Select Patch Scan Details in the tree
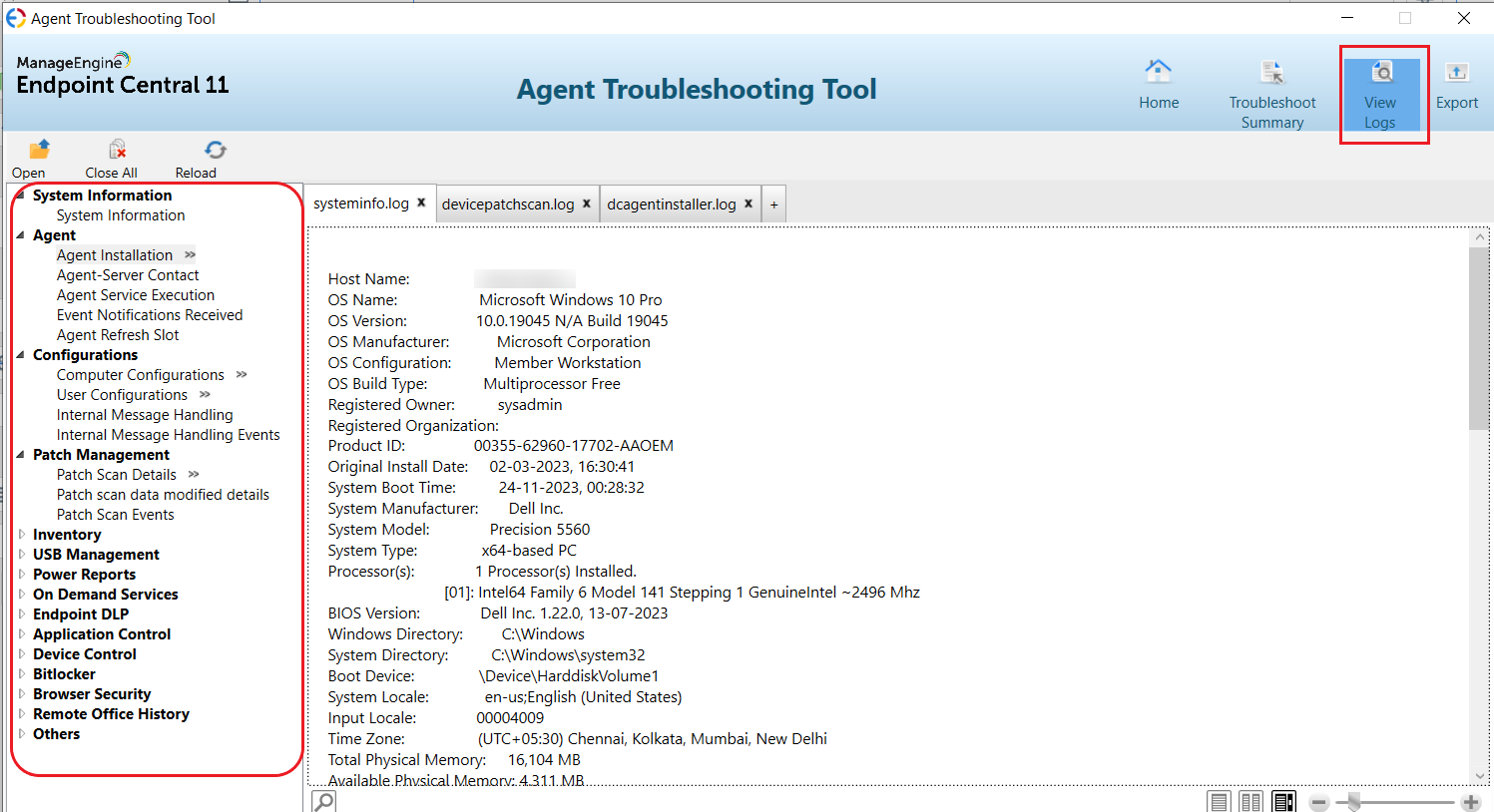This screenshot has width=1494, height=812. (117, 475)
